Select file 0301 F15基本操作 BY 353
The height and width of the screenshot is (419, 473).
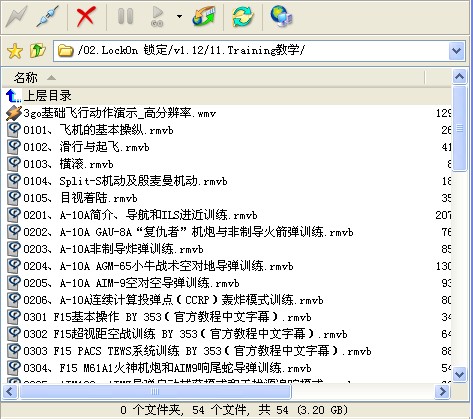click(x=167, y=317)
